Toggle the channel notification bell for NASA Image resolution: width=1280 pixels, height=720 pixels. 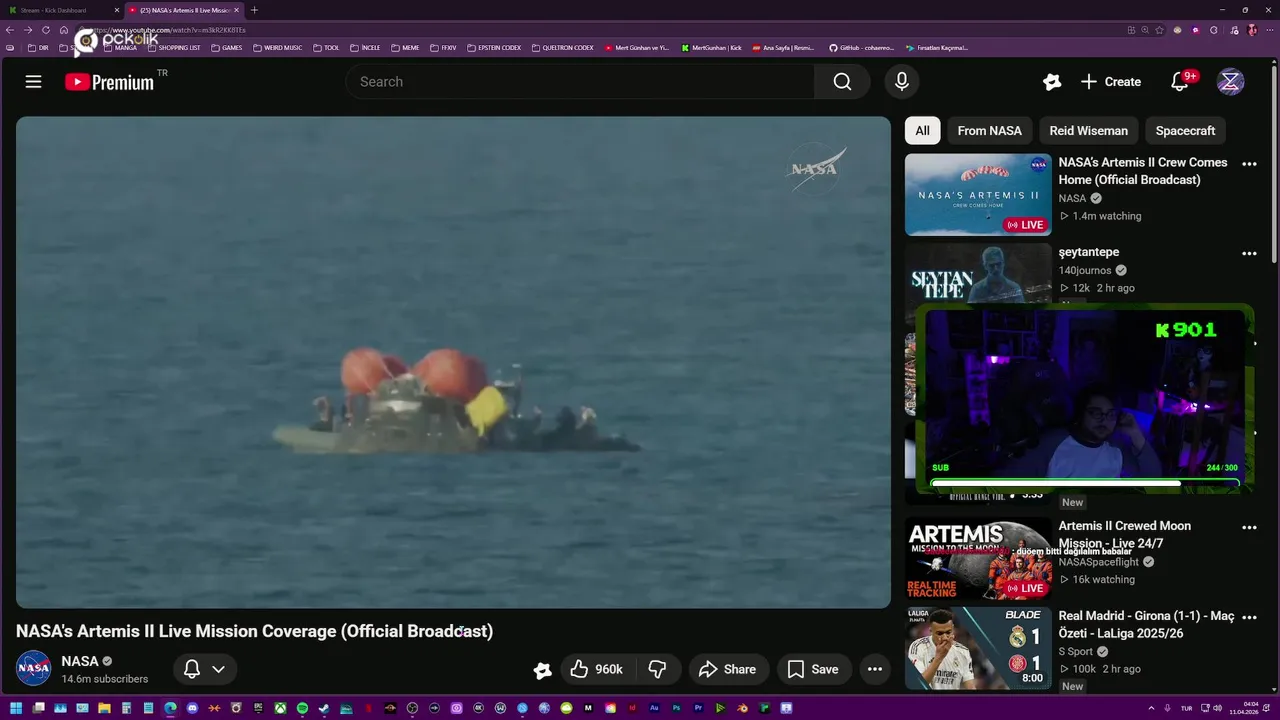click(192, 669)
